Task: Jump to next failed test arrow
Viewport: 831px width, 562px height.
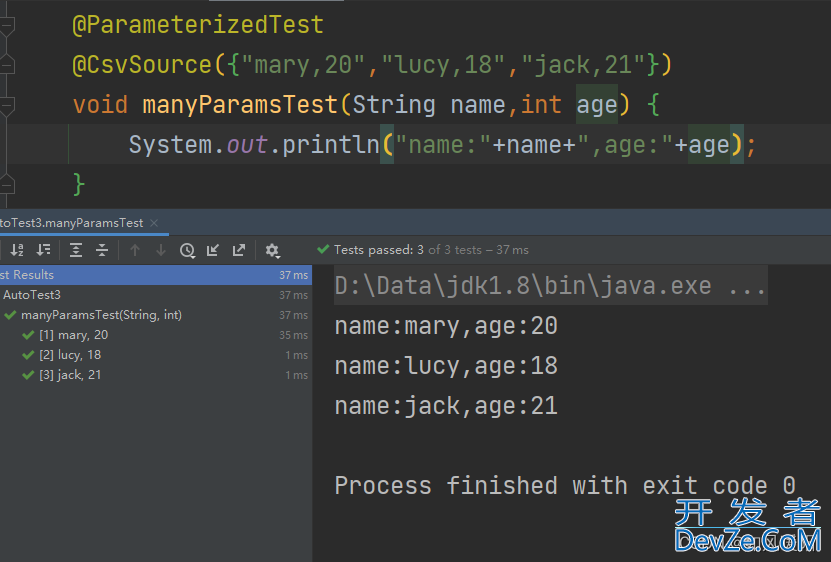Action: point(161,250)
